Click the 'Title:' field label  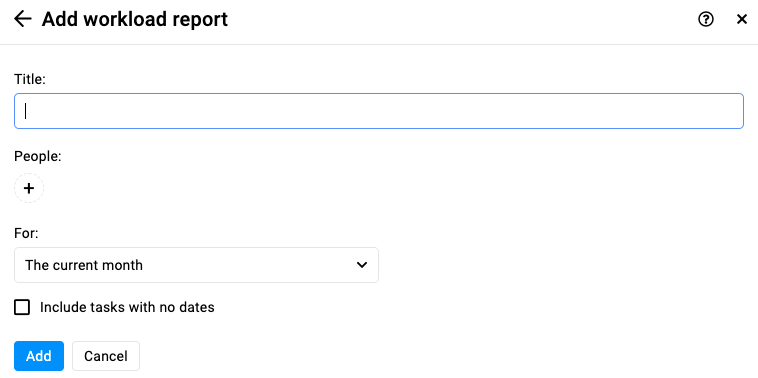click(29, 79)
